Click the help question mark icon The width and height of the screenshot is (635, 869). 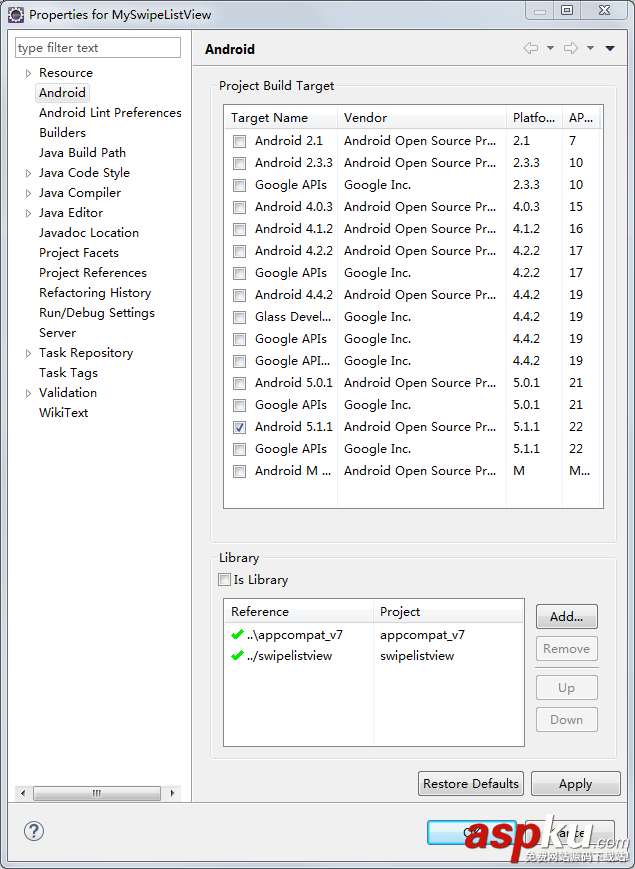point(34,831)
